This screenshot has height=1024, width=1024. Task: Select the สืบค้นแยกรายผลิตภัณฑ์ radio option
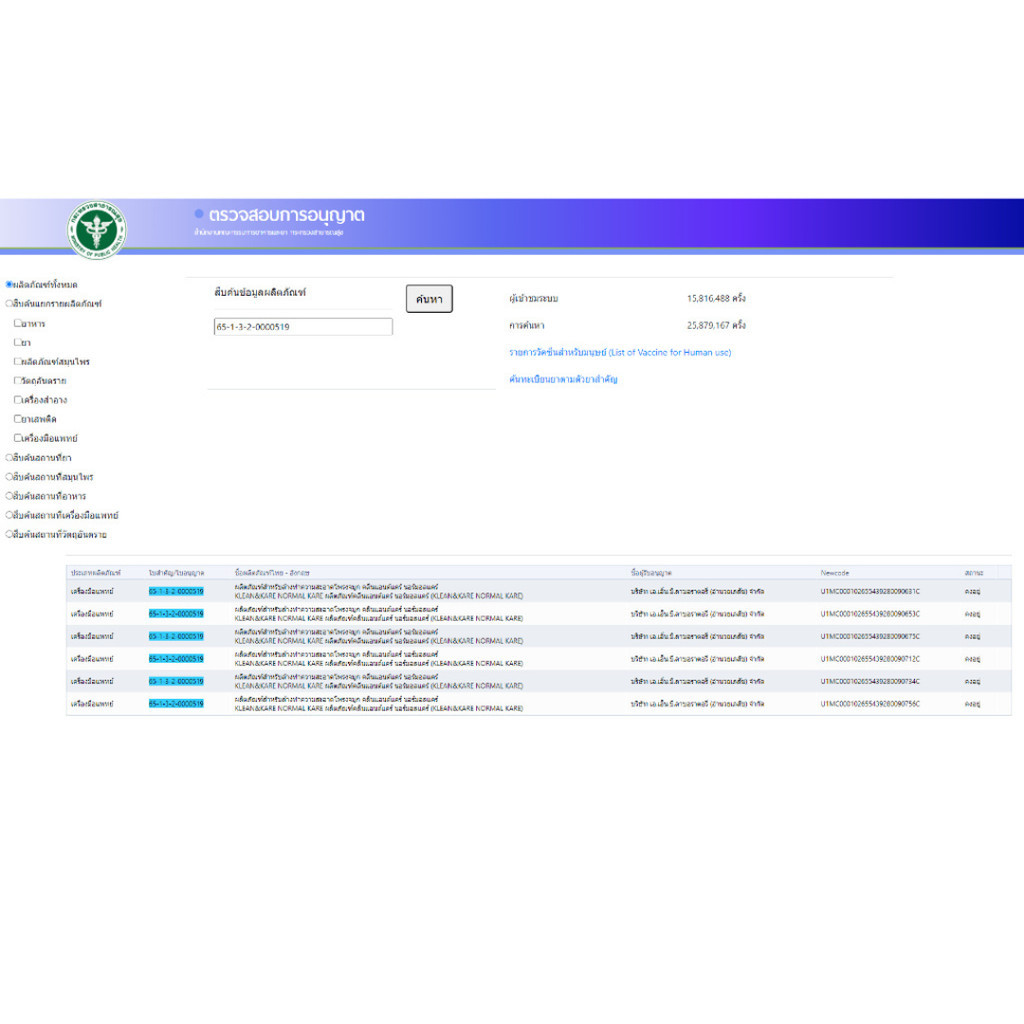[x=9, y=303]
